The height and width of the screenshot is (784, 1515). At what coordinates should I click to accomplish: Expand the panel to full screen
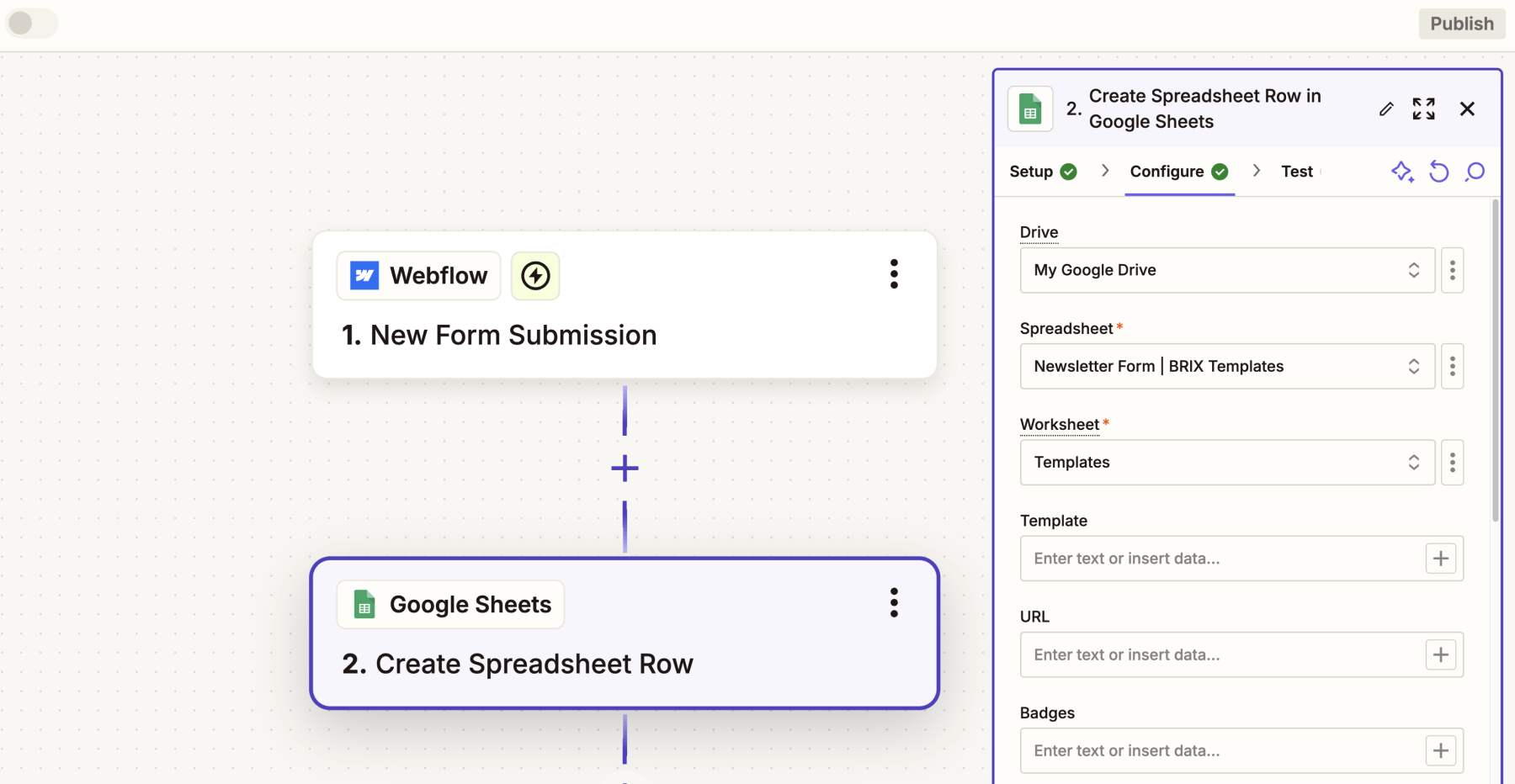(1424, 109)
